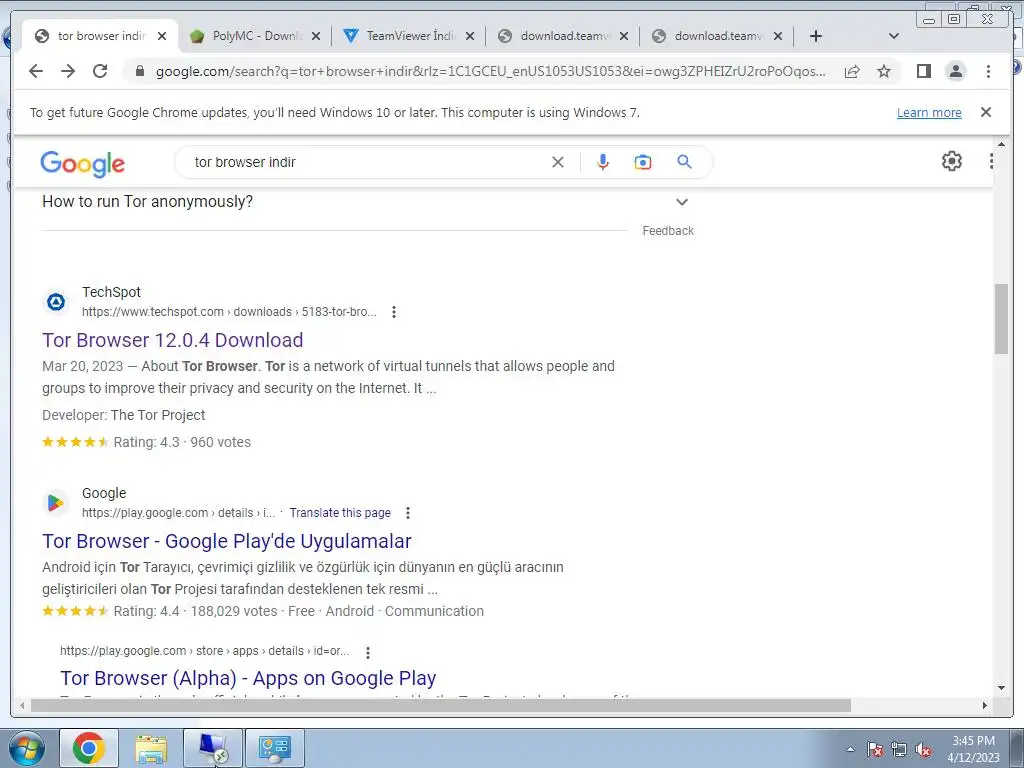Show hidden tray icons
1024x768 pixels.
tap(850, 750)
